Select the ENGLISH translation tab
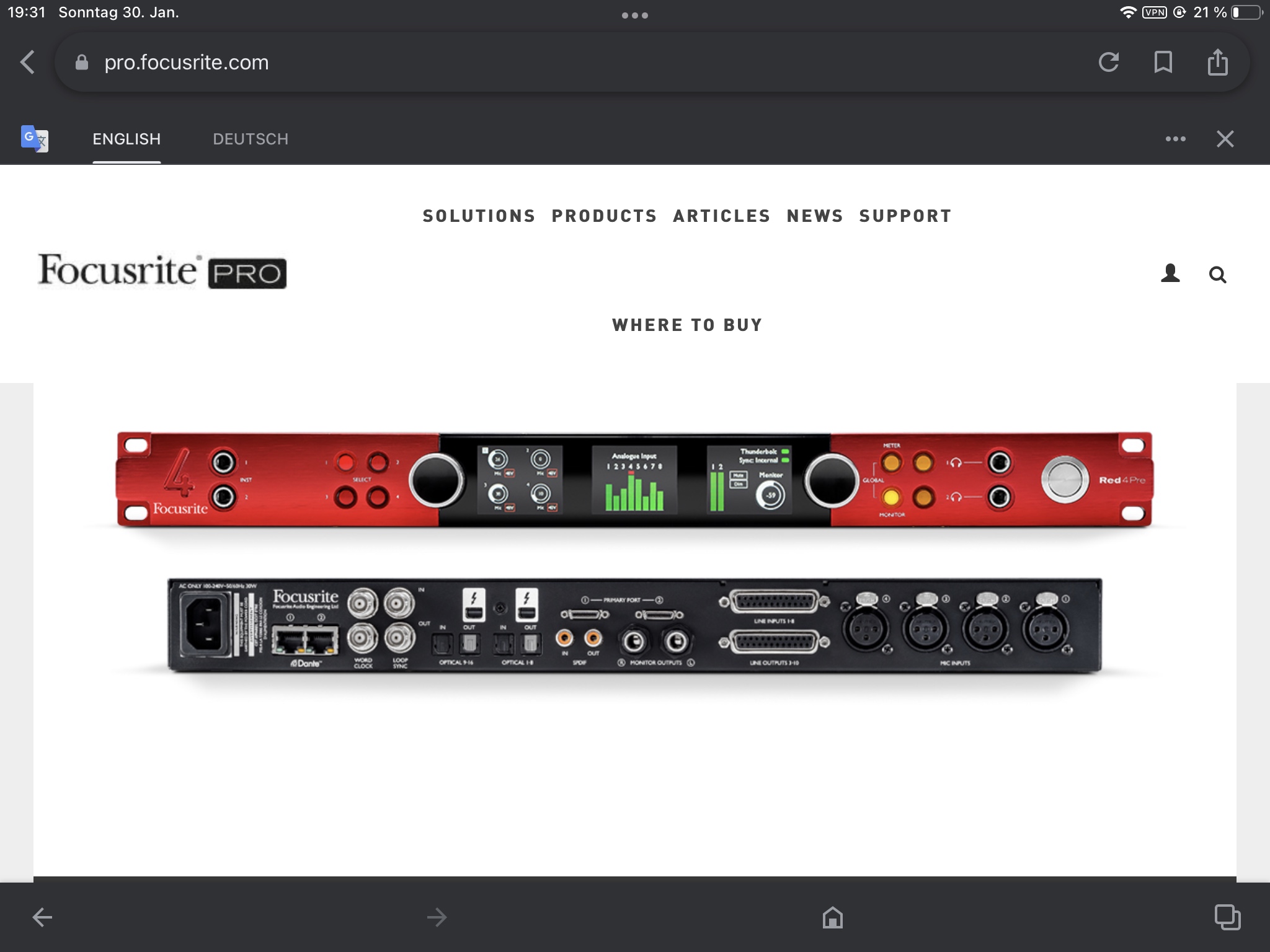 (x=127, y=139)
